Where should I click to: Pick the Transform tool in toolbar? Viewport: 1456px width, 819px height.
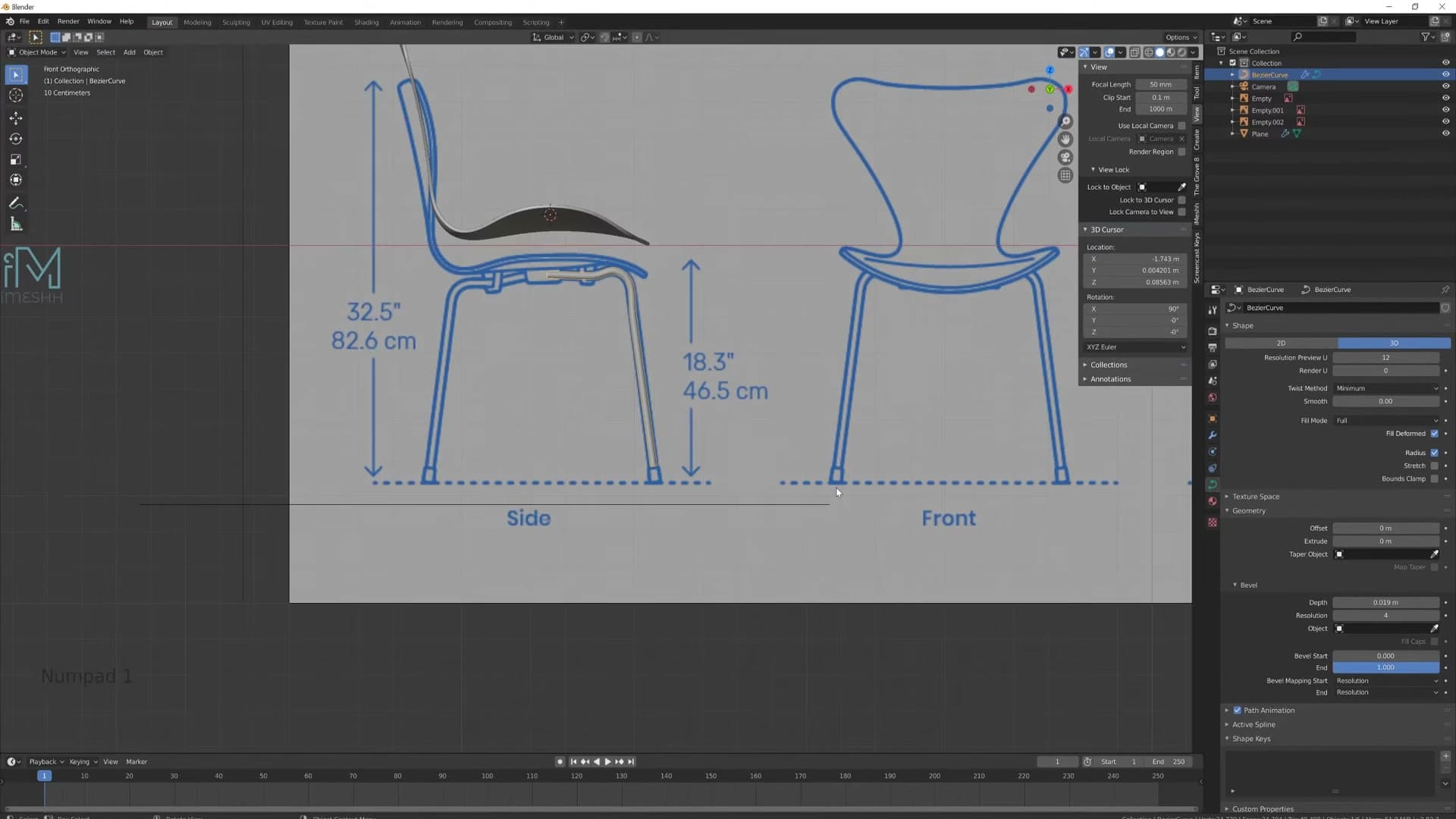tap(16, 180)
